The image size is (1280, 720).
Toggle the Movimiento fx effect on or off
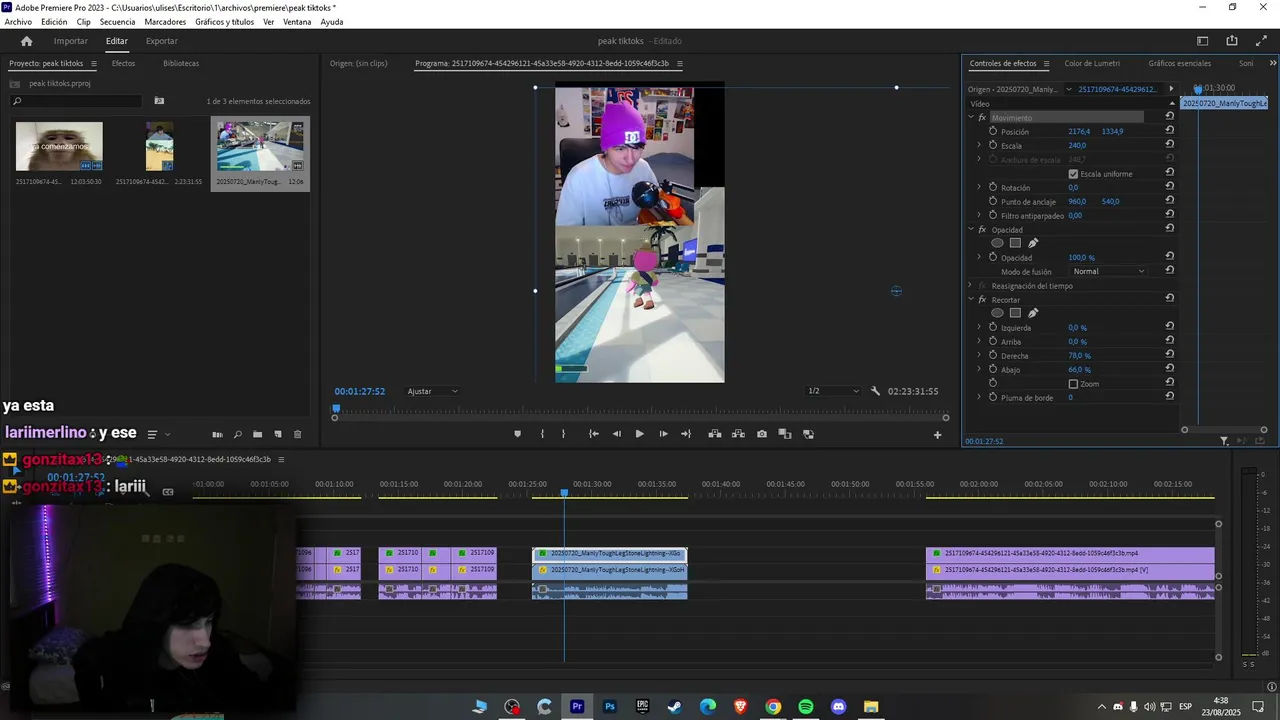982,117
